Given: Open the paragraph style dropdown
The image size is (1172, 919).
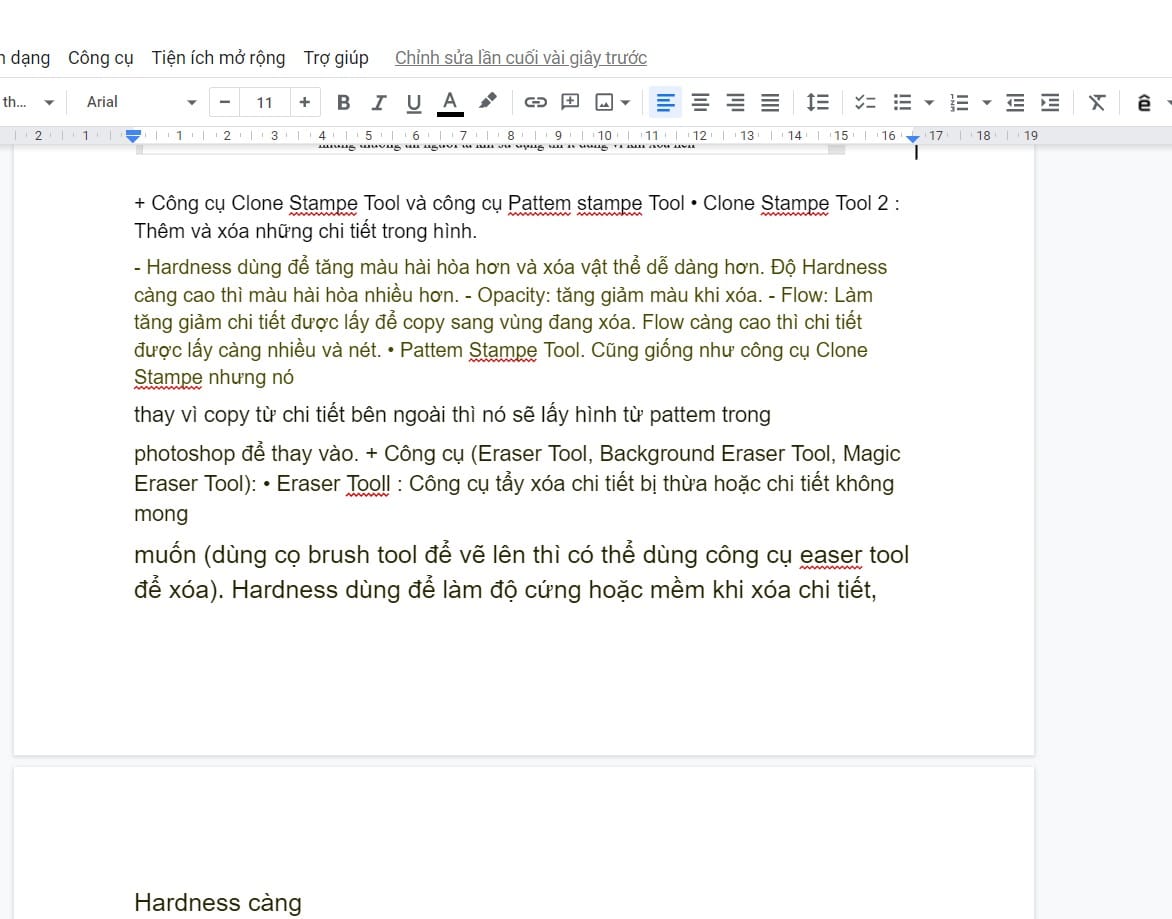Looking at the screenshot, I should 28,102.
